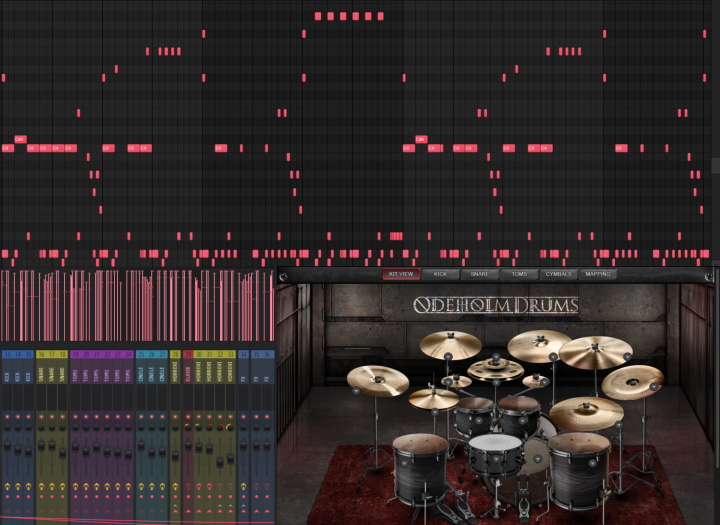Open the hi-hat dropdown arrow
The width and height of the screenshot is (720, 525).
(x=434, y=412)
